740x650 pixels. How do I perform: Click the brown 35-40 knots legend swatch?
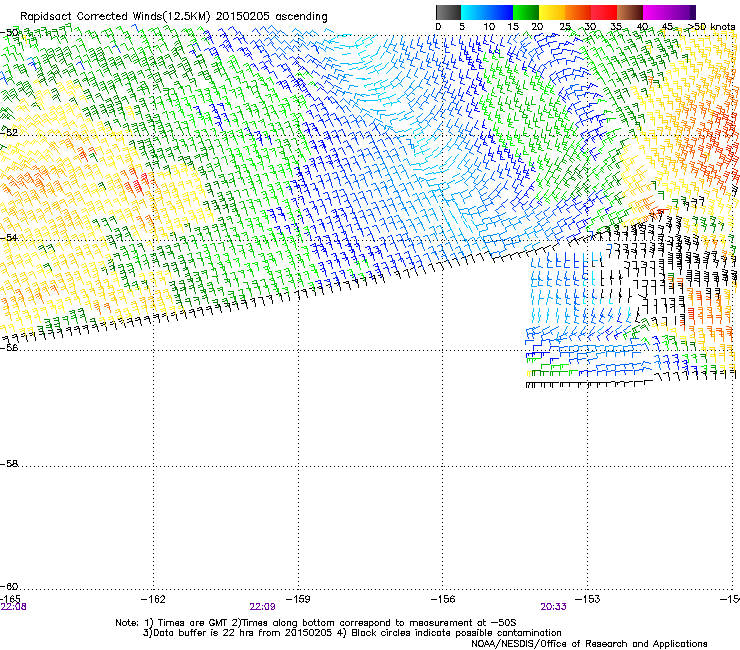(630, 12)
